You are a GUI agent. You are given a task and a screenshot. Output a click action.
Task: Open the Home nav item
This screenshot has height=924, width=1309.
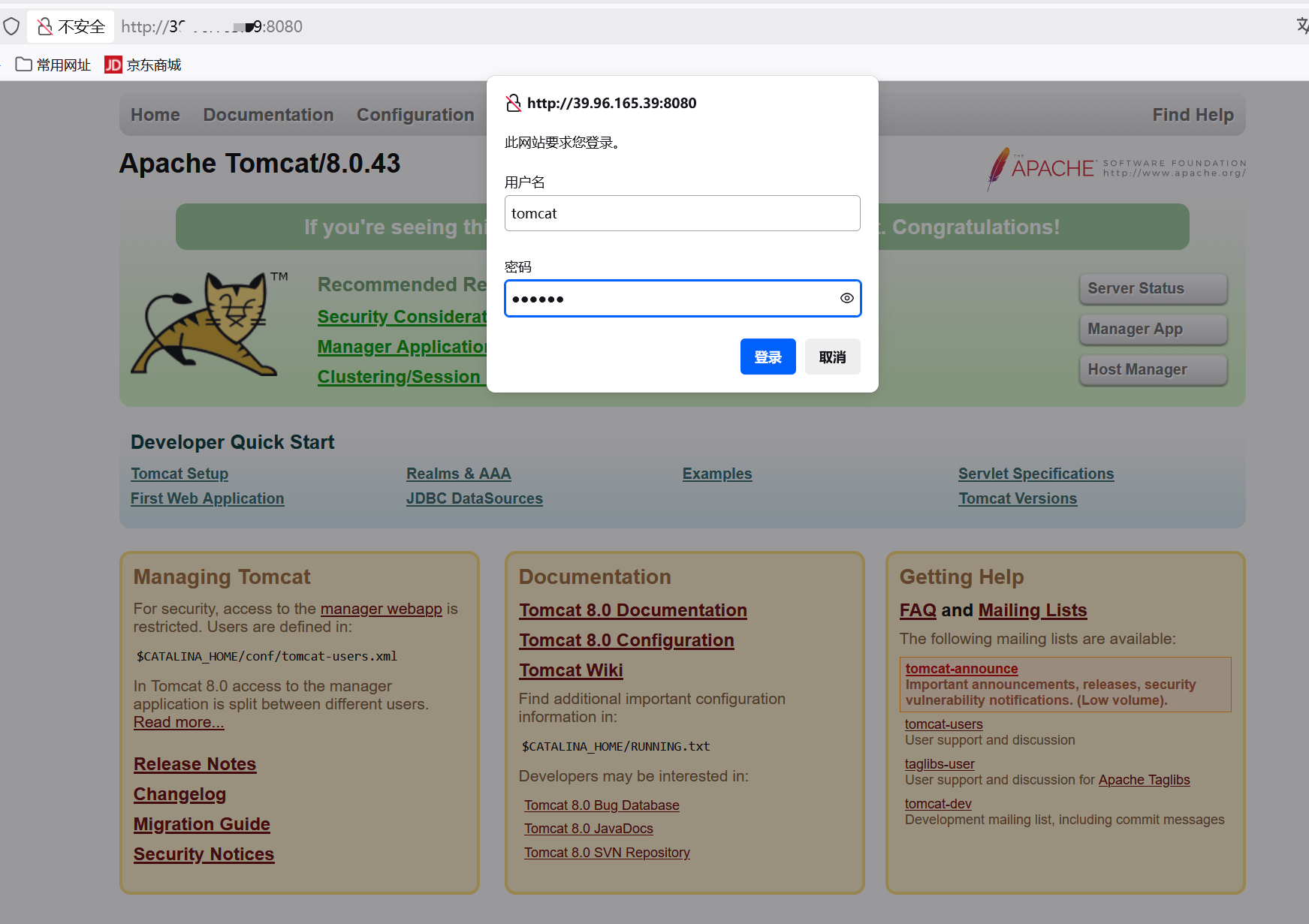155,115
